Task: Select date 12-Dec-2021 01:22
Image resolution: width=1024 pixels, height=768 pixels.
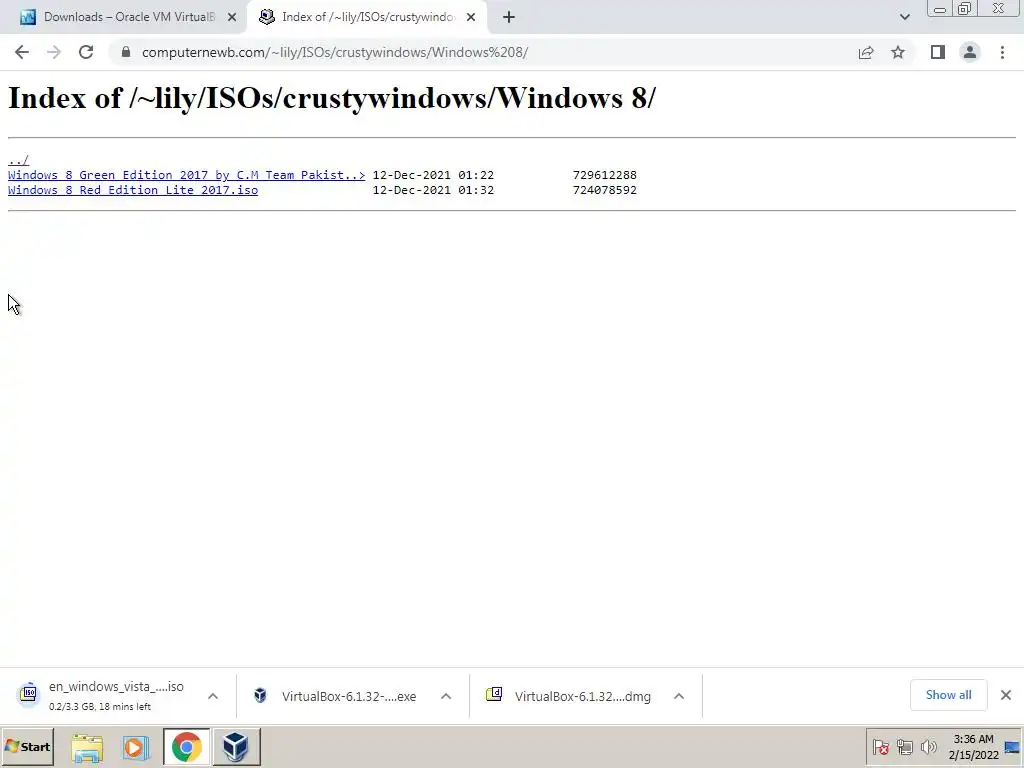Action: pyautogui.click(x=433, y=175)
